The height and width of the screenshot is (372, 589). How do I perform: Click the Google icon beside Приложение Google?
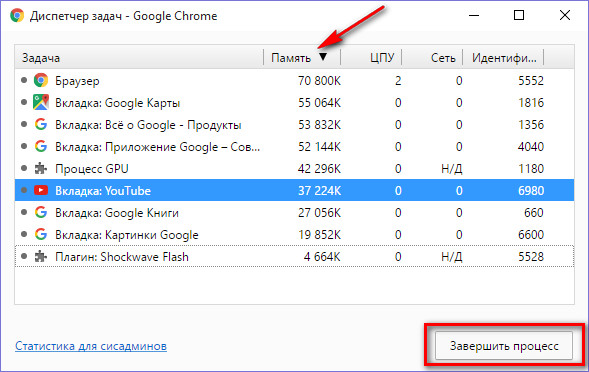[x=41, y=146]
